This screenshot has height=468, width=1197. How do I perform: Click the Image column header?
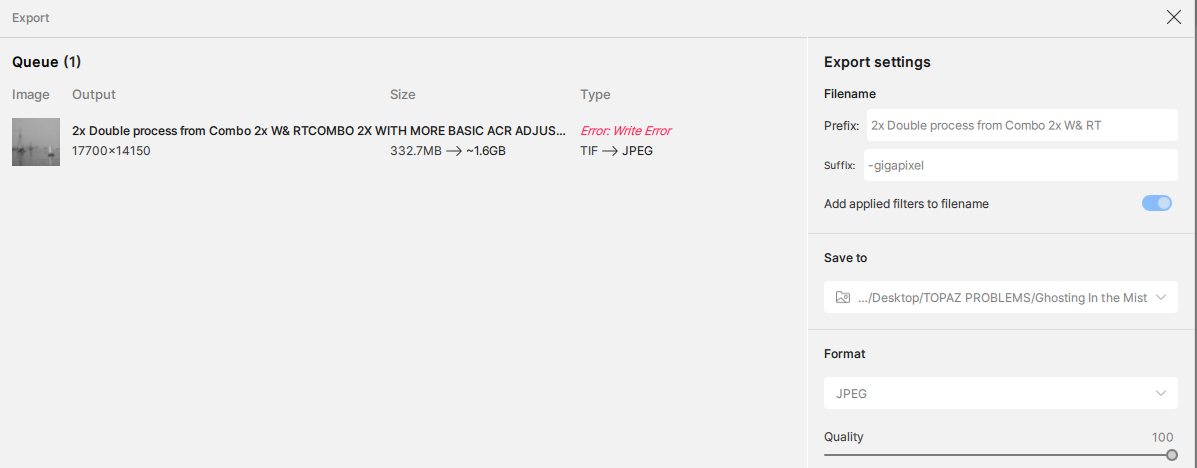[x=31, y=95]
